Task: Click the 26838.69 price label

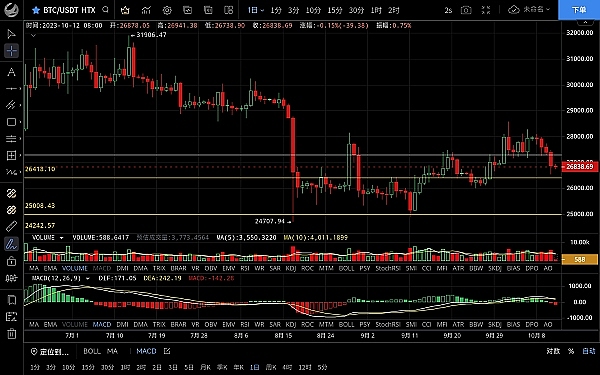Action: click(580, 167)
